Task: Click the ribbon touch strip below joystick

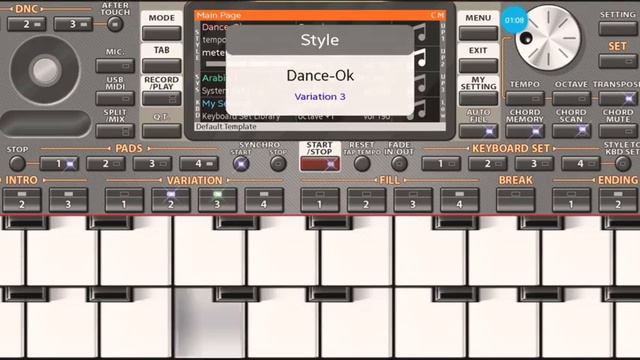Action: [45, 123]
